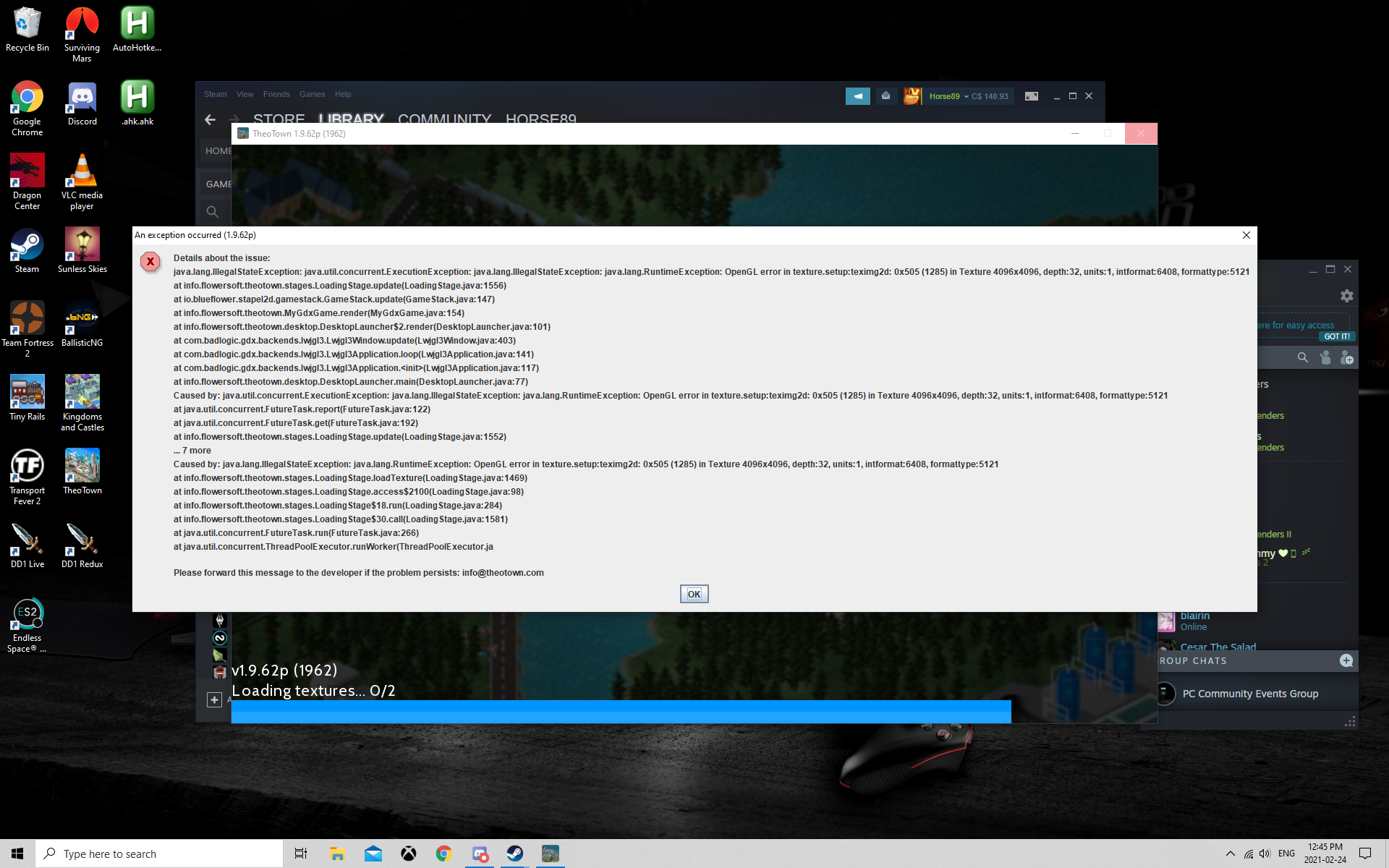
Task: Close the exception occurred dialog
Action: 1246,235
